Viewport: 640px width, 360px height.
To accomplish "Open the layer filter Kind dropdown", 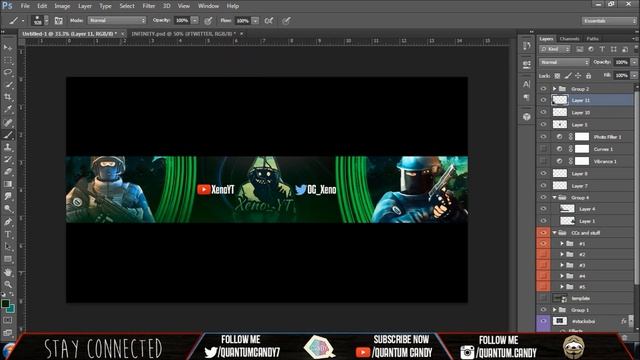I will coord(555,49).
